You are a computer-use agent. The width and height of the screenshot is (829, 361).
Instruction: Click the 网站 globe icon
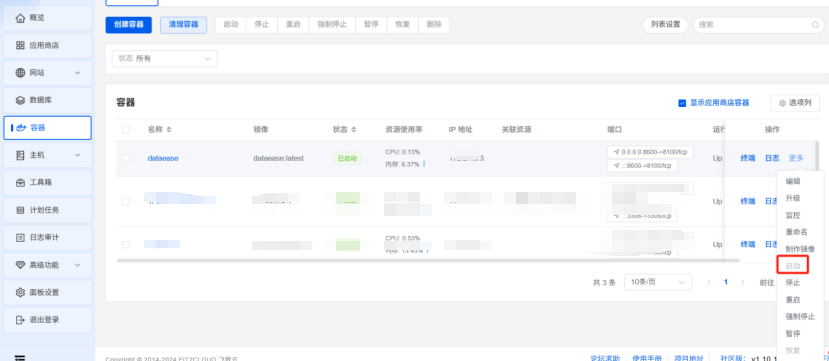21,72
